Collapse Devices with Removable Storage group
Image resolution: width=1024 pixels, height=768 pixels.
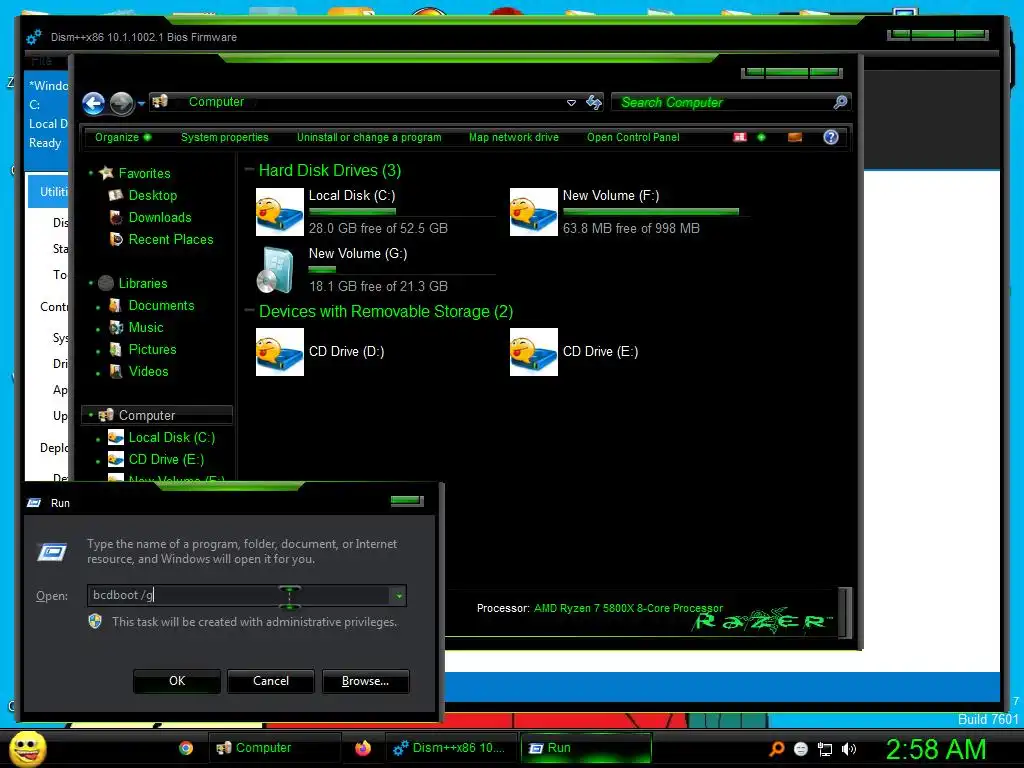249,310
